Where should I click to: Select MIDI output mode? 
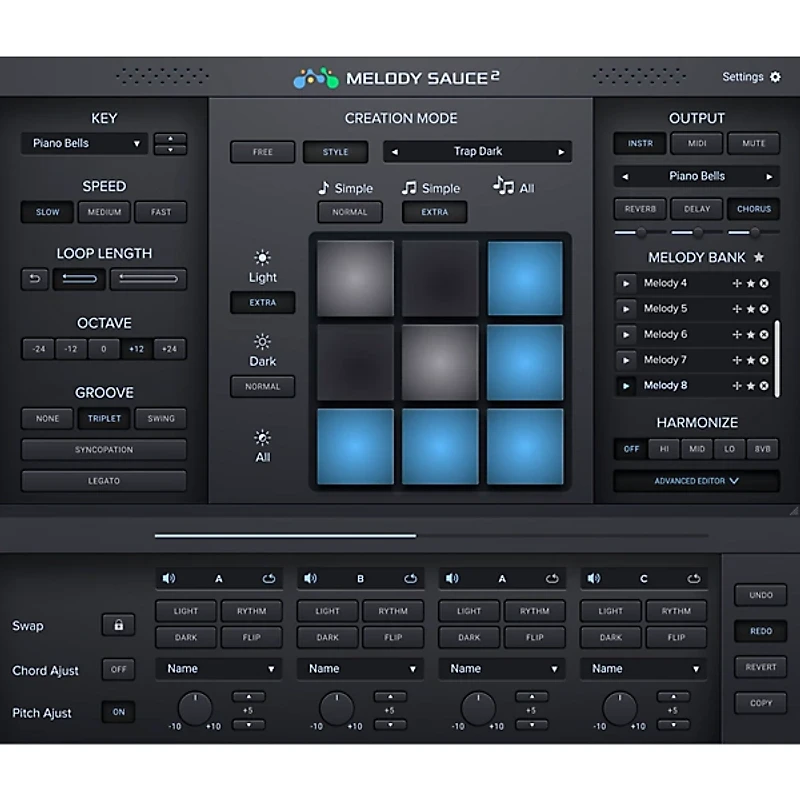point(696,143)
